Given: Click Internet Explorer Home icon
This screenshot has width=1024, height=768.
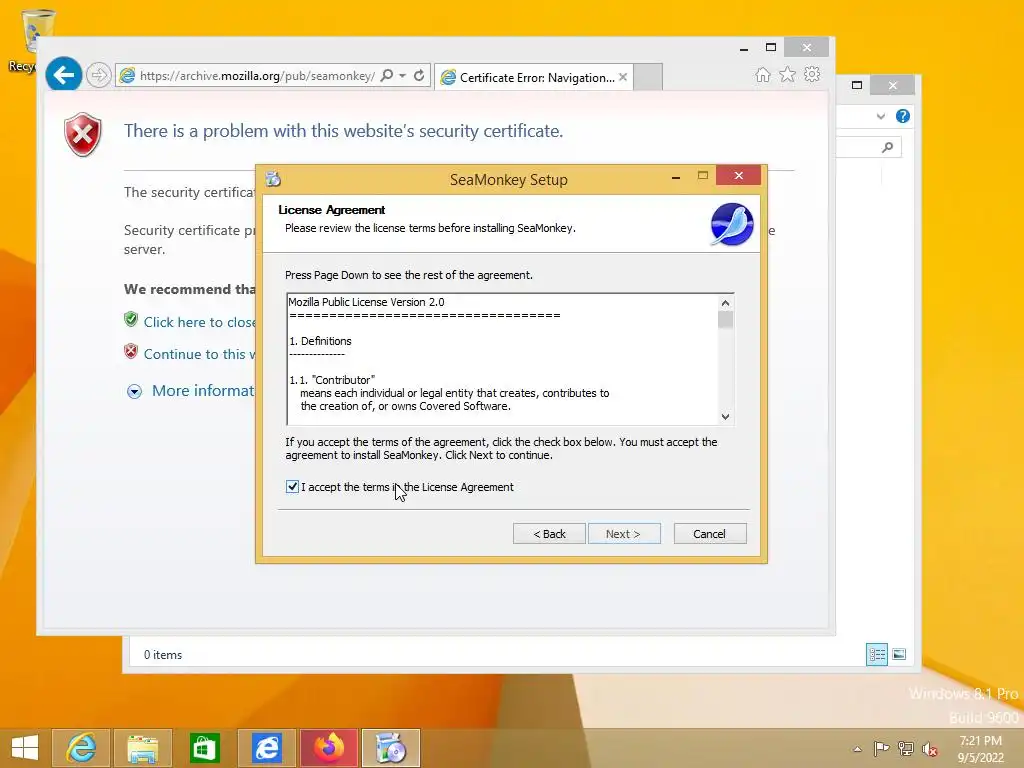Looking at the screenshot, I should (762, 74).
